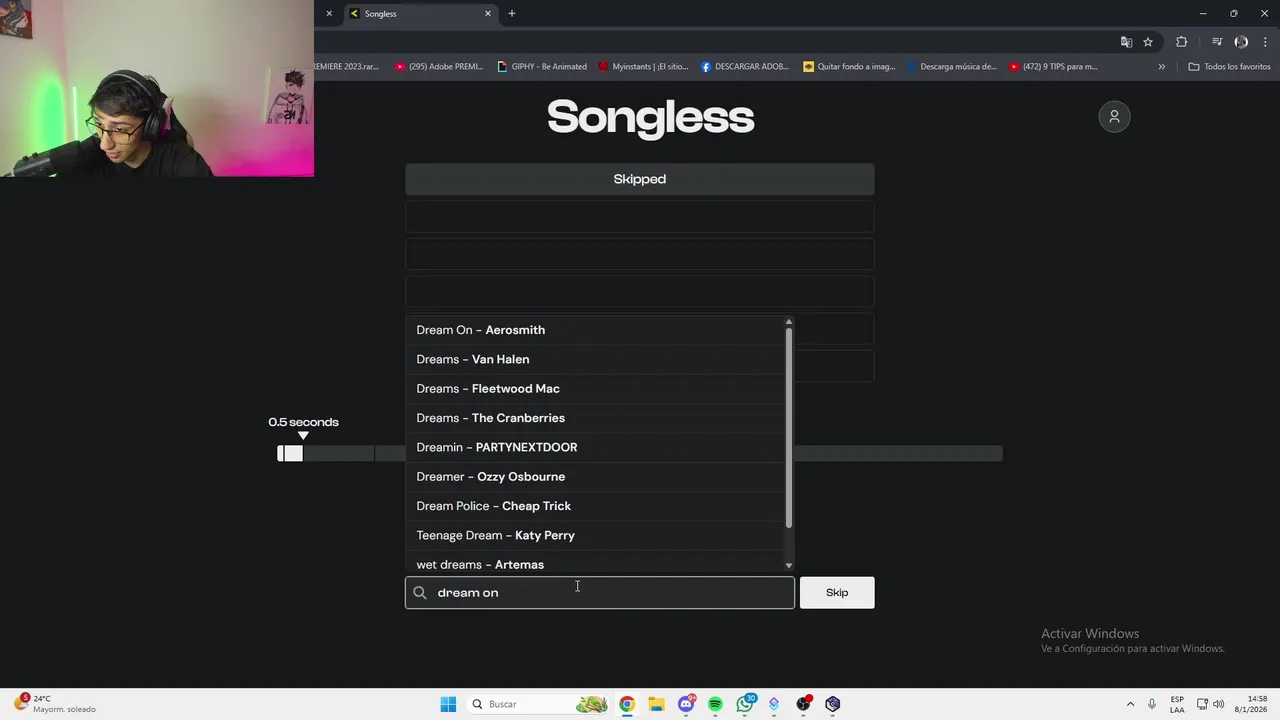Open the Chrome profile avatar
1280x720 pixels.
[1241, 42]
